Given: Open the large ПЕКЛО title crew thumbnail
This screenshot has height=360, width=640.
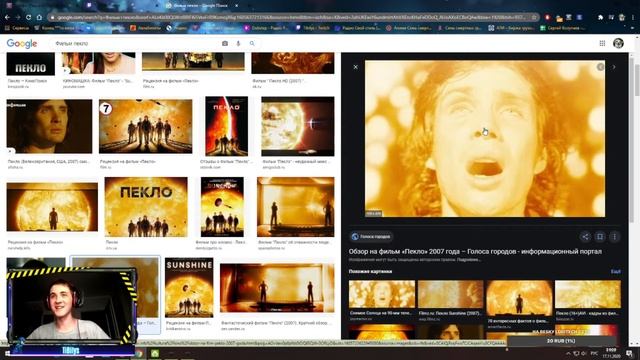Looking at the screenshot, I should [x=146, y=207].
